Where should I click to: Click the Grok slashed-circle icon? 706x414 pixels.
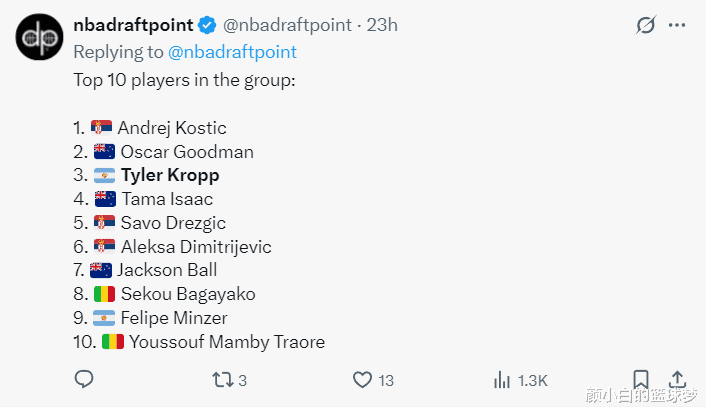click(x=646, y=25)
